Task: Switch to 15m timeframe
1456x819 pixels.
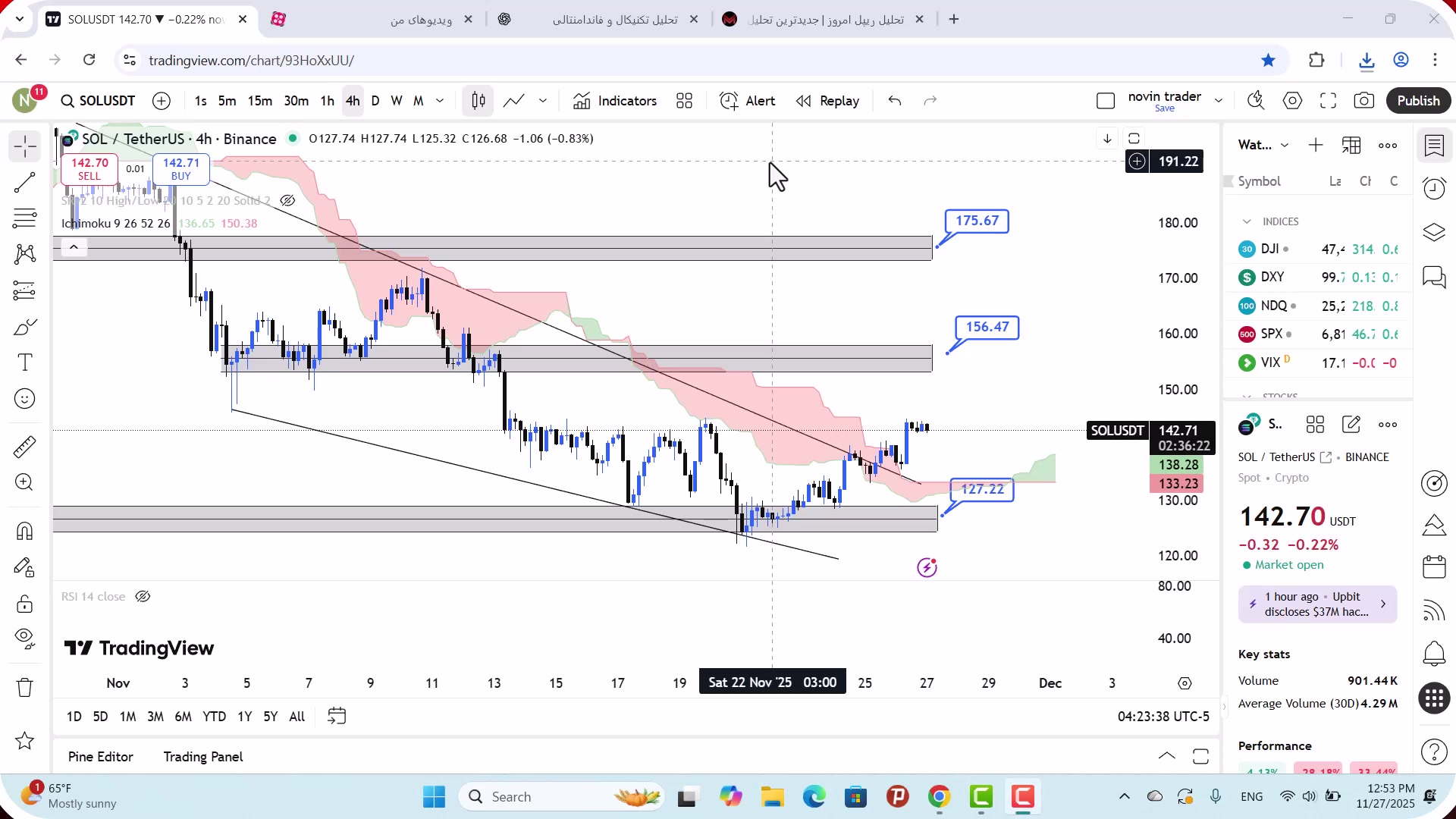Action: point(259,101)
